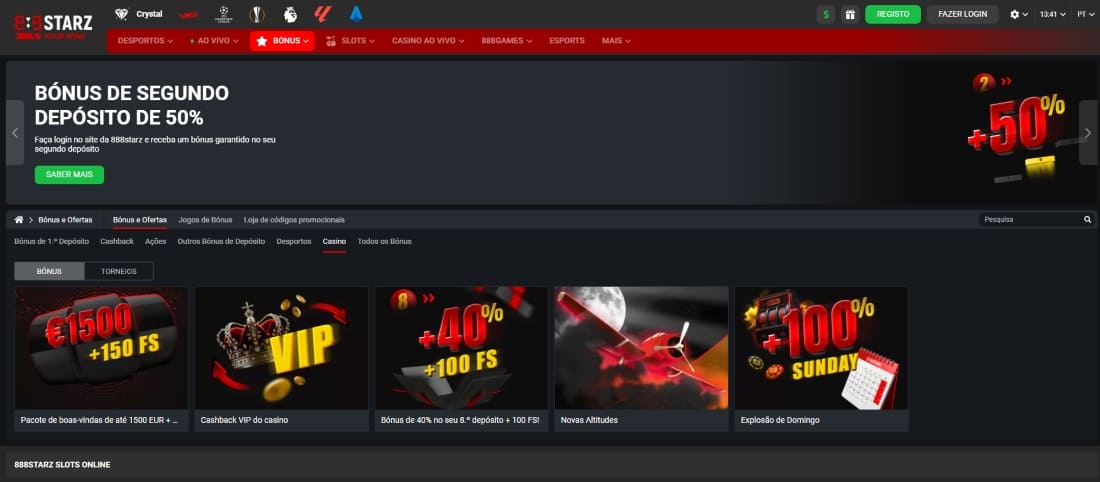Click the 888STARZ SLOTS ONLINE heading
Viewport: 1100px width, 482px height.
click(x=62, y=464)
